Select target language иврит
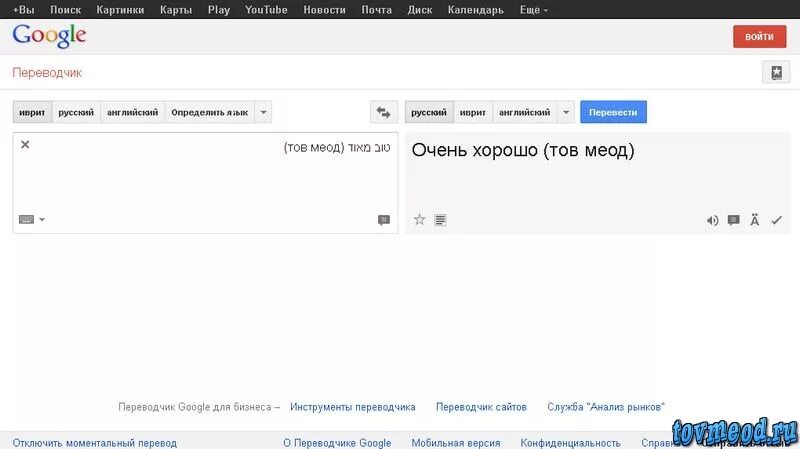Image resolution: width=800 pixels, height=449 pixels. point(472,112)
